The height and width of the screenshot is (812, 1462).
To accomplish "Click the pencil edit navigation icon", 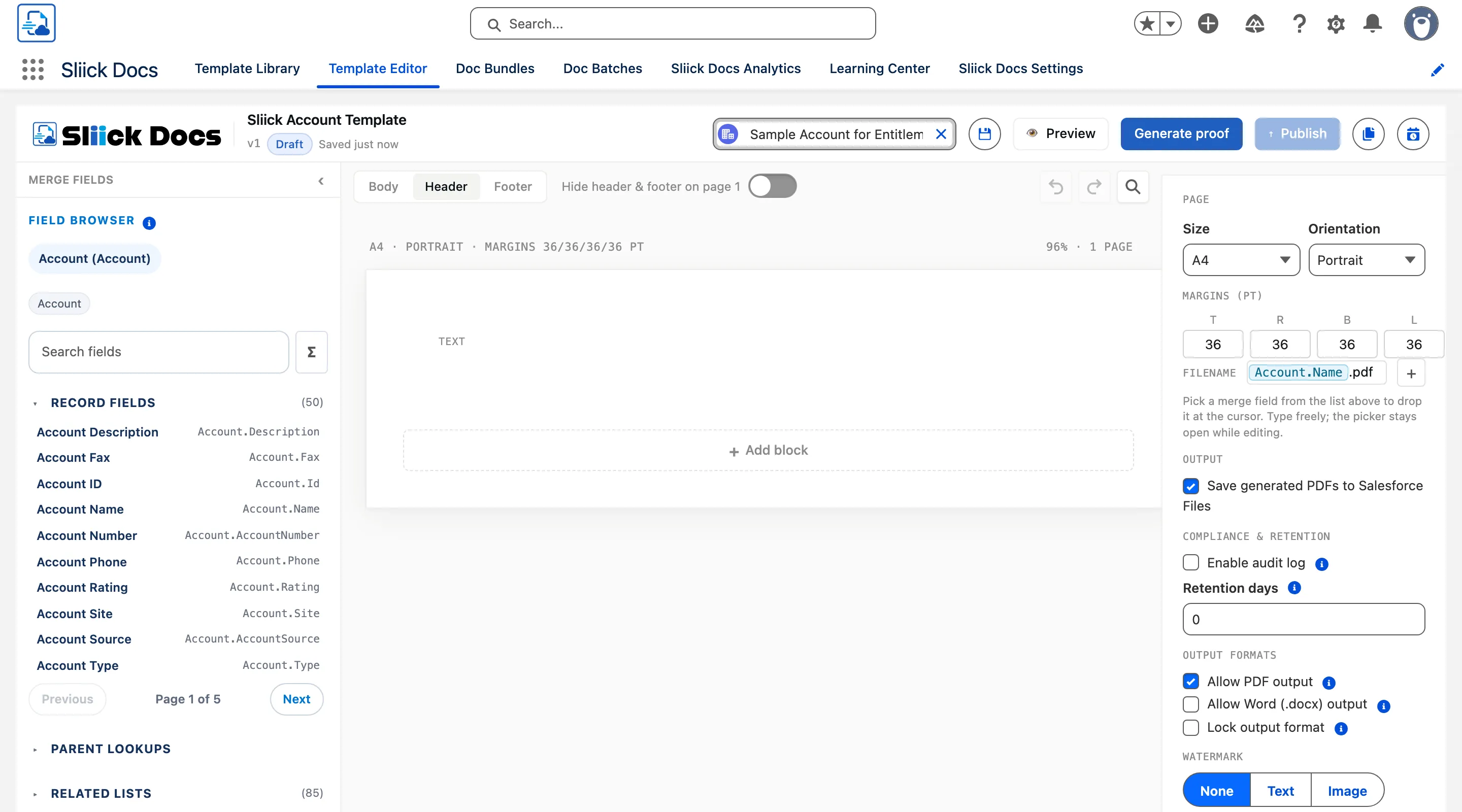I will point(1438,70).
